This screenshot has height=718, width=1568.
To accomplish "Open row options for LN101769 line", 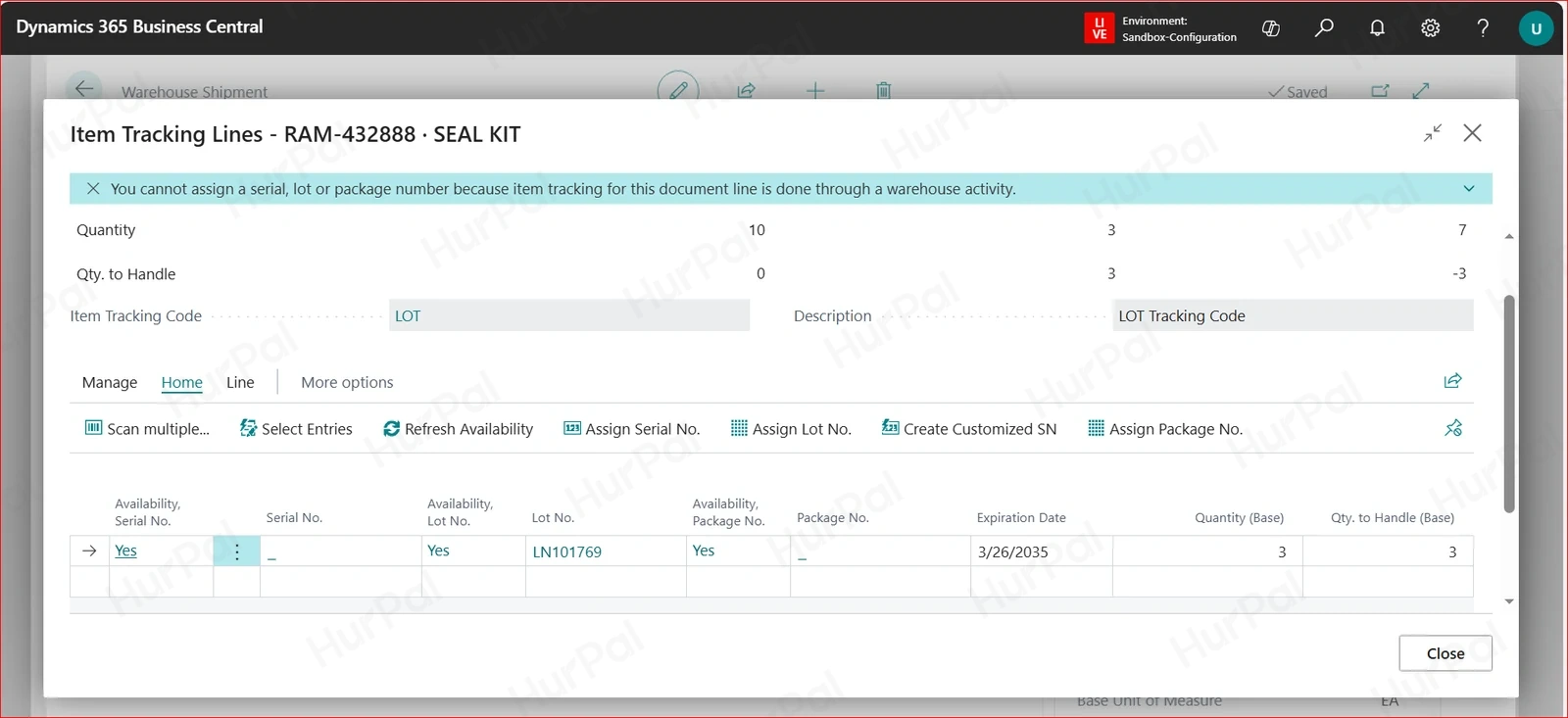I will [236, 551].
